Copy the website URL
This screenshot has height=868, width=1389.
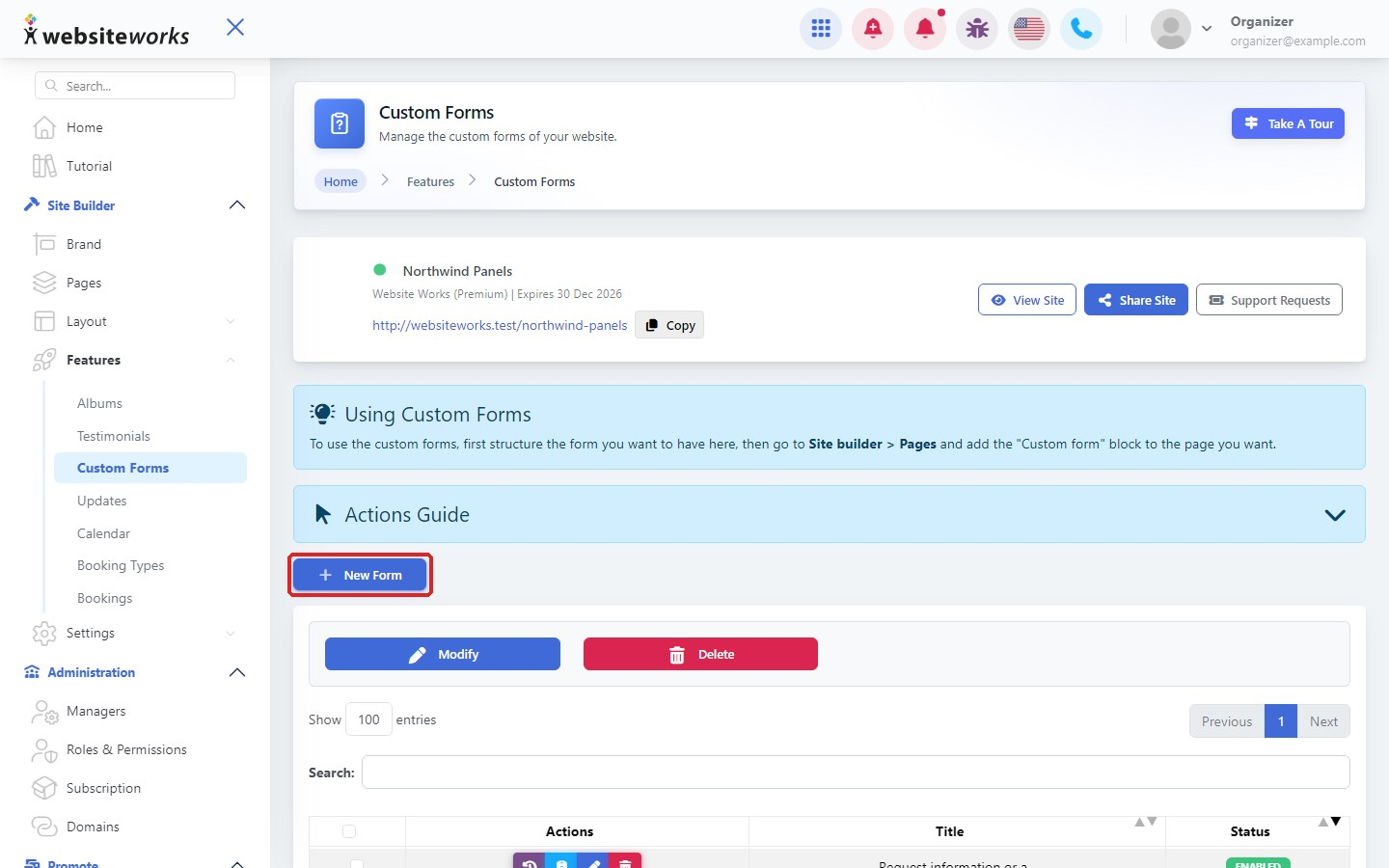click(x=669, y=325)
